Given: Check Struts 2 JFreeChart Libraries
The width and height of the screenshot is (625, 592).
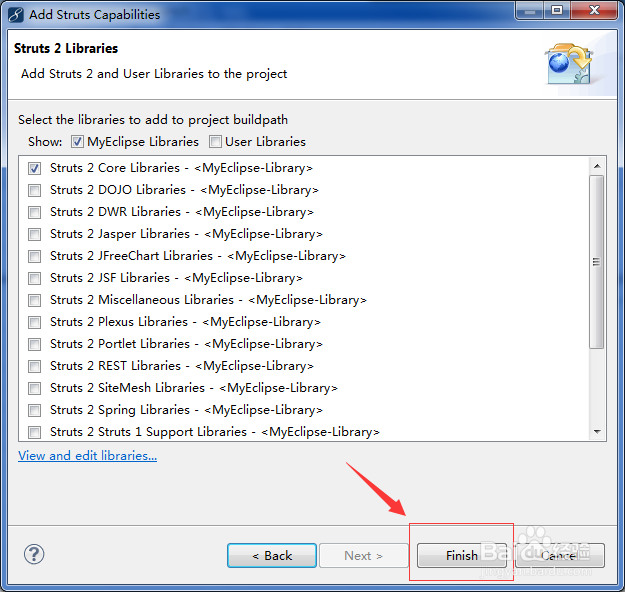Looking at the screenshot, I should tap(34, 256).
